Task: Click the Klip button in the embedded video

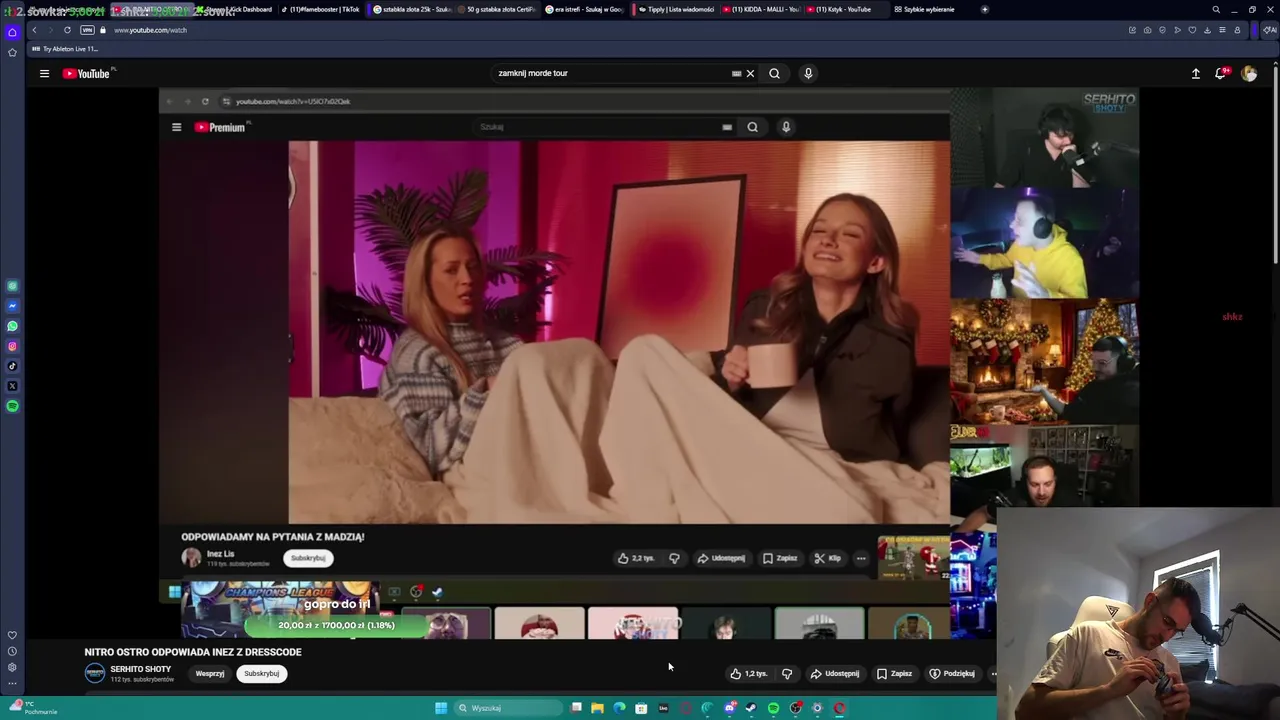Action: coord(827,558)
